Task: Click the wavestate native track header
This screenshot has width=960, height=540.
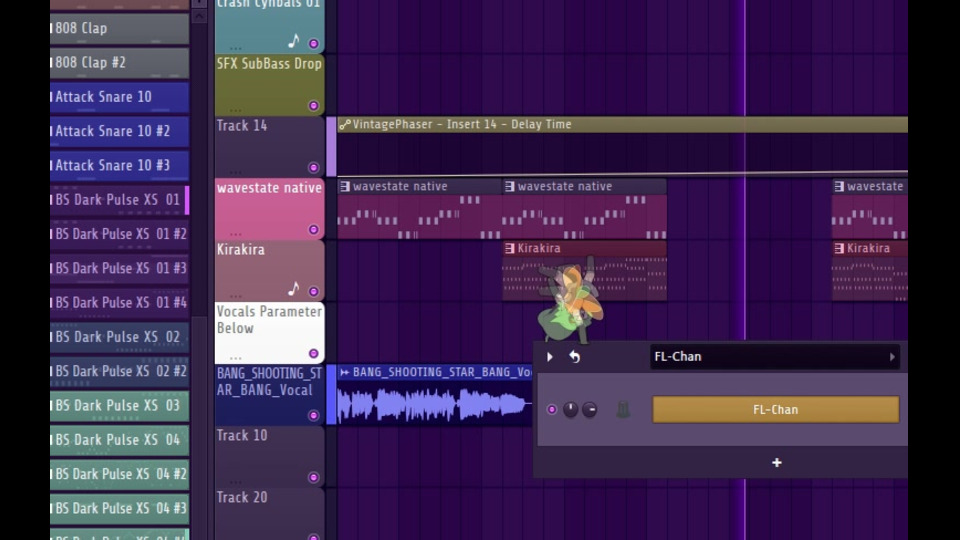Action: pos(269,209)
